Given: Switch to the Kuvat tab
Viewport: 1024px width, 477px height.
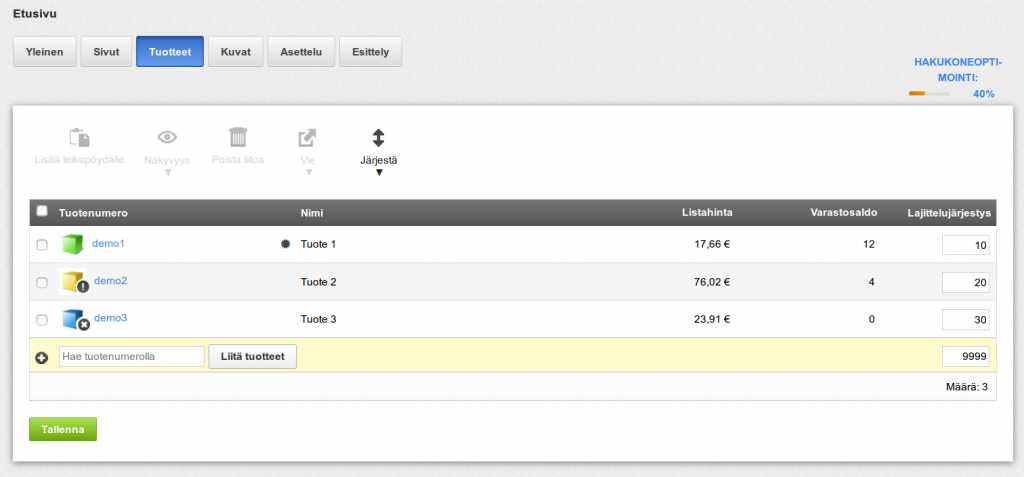Looking at the screenshot, I should (x=236, y=52).
